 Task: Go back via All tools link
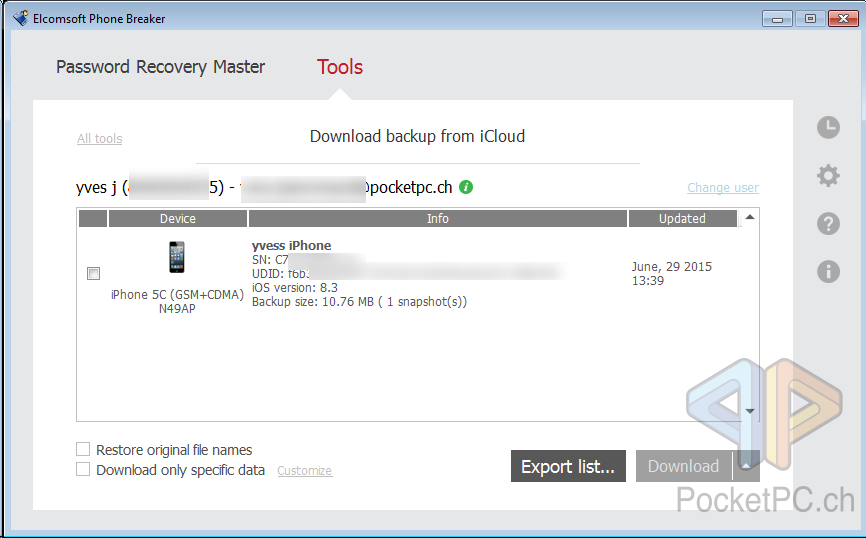coord(99,139)
